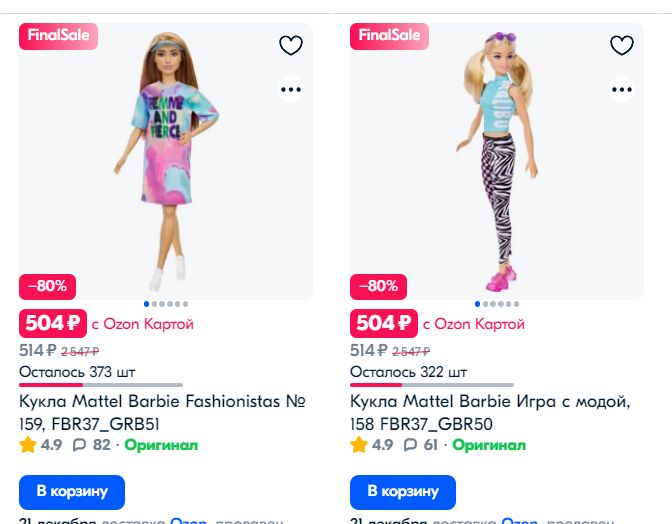Click FinalSale badge on the right product
The width and height of the screenshot is (672, 524).
tap(389, 36)
